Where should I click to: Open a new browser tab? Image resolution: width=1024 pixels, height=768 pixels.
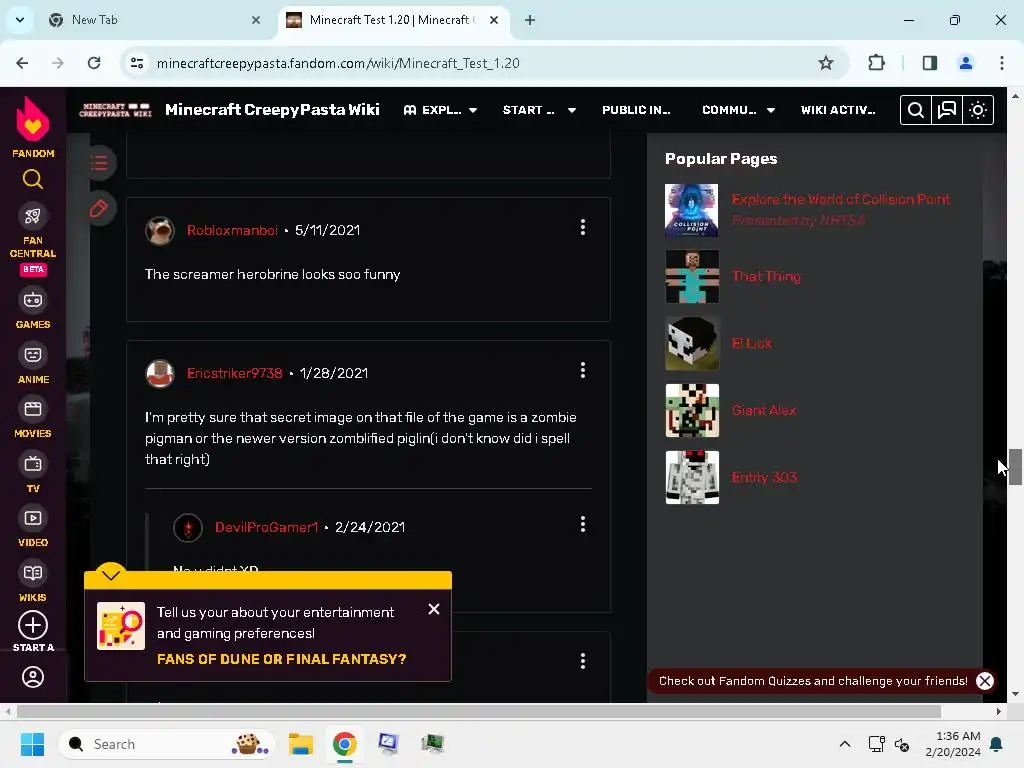(x=530, y=20)
